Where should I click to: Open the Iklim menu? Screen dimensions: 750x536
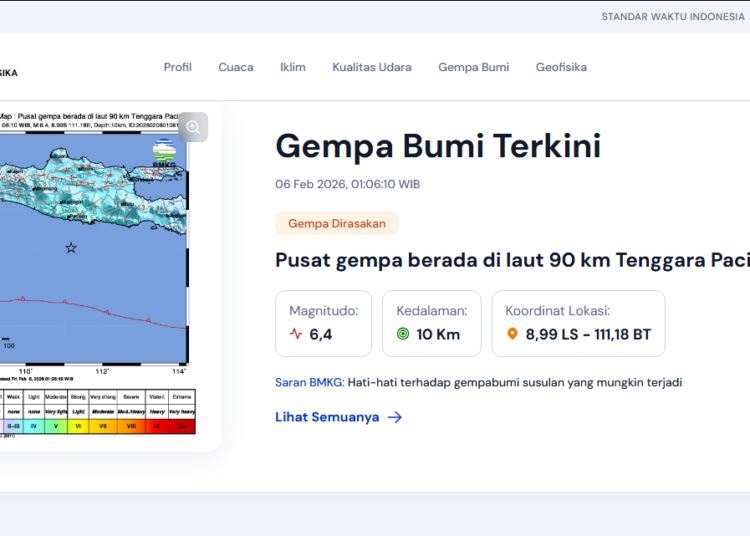(x=293, y=67)
